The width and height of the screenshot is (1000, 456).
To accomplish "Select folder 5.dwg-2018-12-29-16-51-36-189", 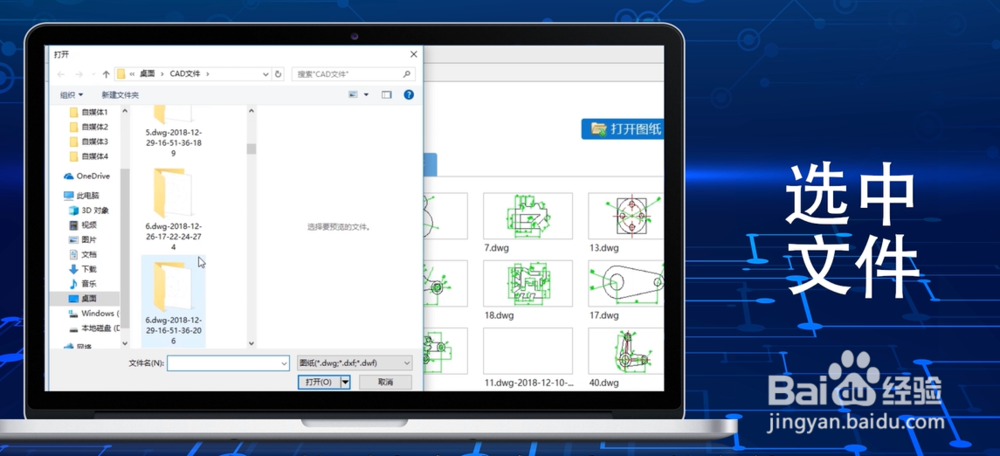I will pos(173,132).
